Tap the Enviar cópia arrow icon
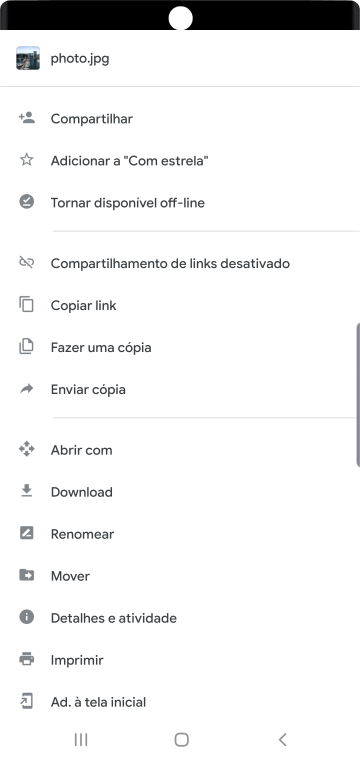Viewport: 360px width, 760px height. [27, 388]
